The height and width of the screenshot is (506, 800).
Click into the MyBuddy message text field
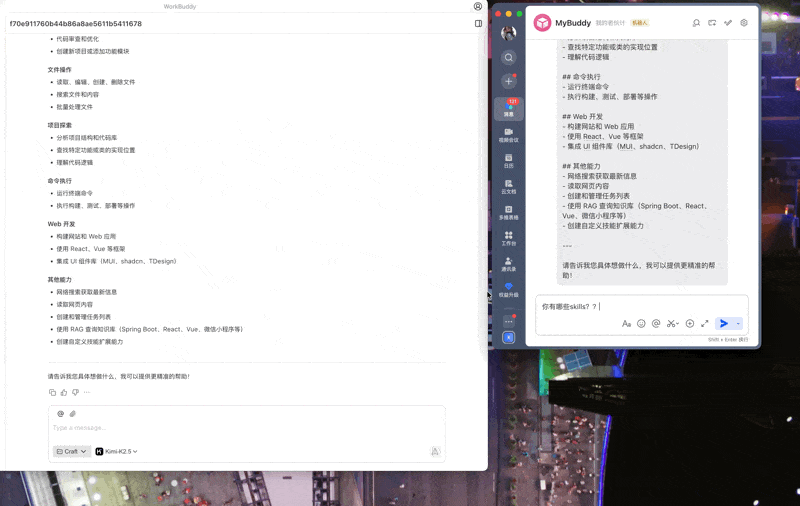[641, 307]
